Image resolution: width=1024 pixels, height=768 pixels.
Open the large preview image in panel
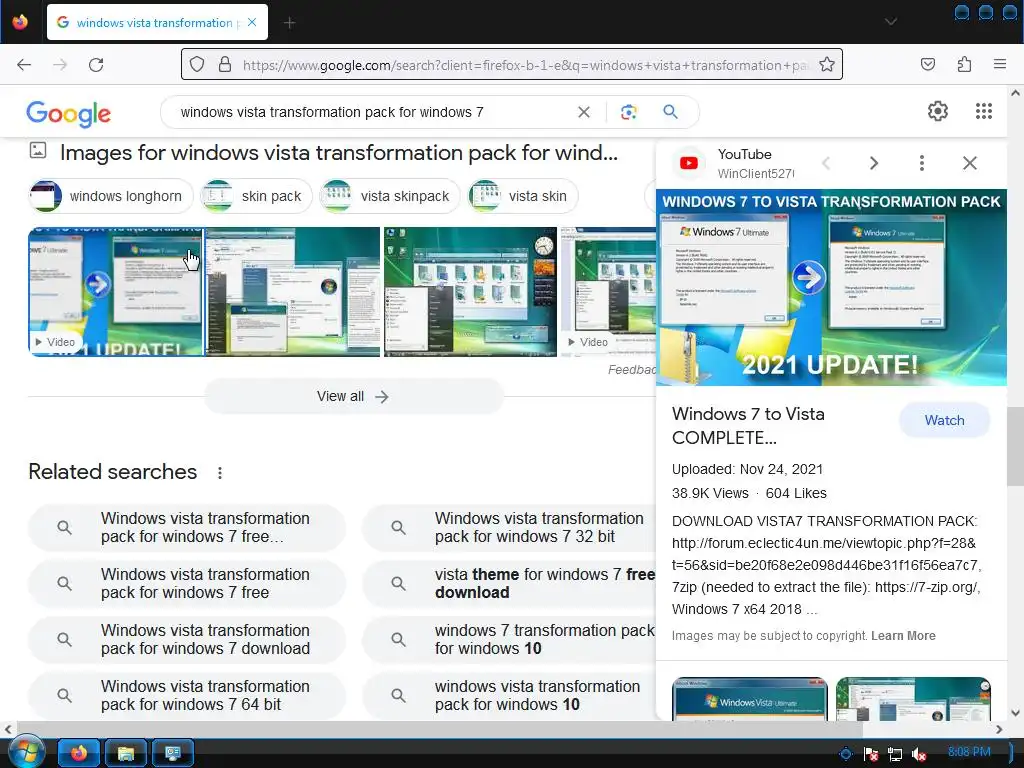(831, 287)
